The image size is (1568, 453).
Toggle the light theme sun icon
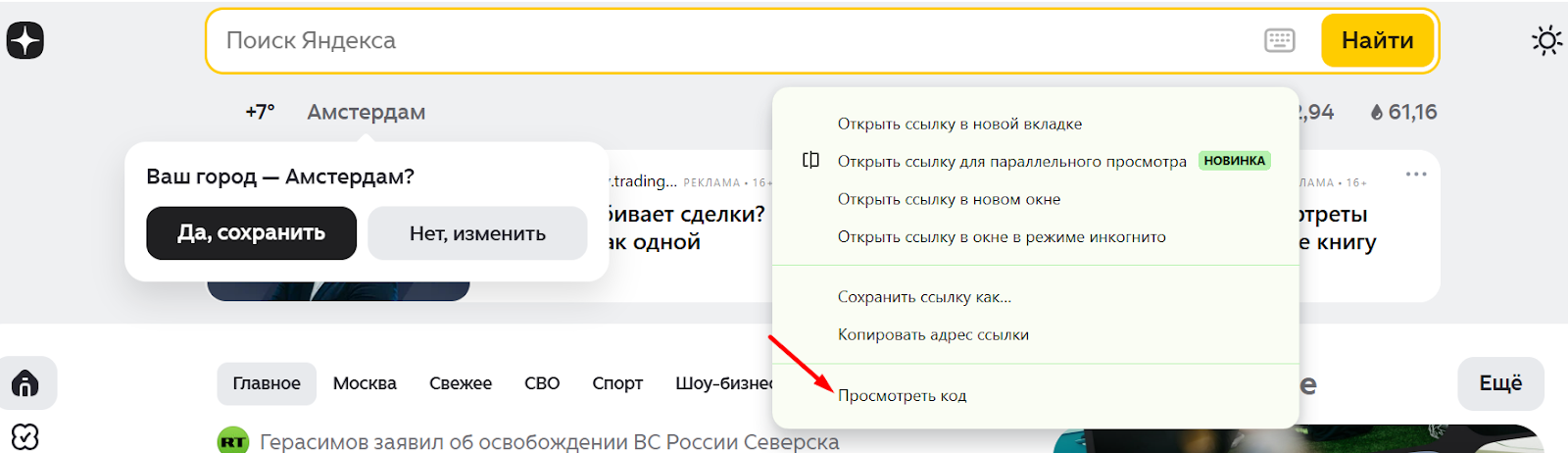[x=1546, y=40]
